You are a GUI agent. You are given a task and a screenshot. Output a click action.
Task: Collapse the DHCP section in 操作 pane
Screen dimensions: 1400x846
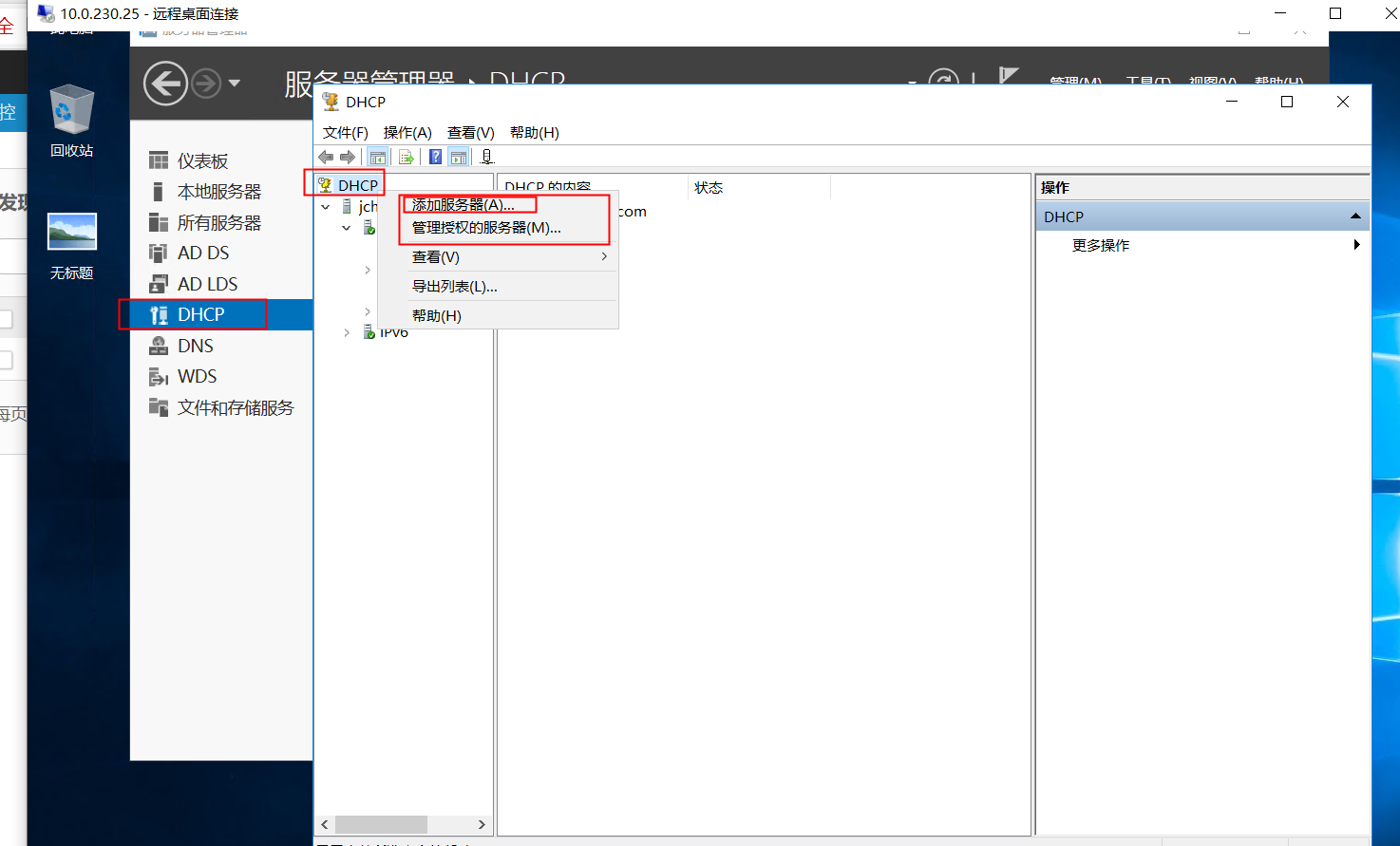[x=1355, y=216]
